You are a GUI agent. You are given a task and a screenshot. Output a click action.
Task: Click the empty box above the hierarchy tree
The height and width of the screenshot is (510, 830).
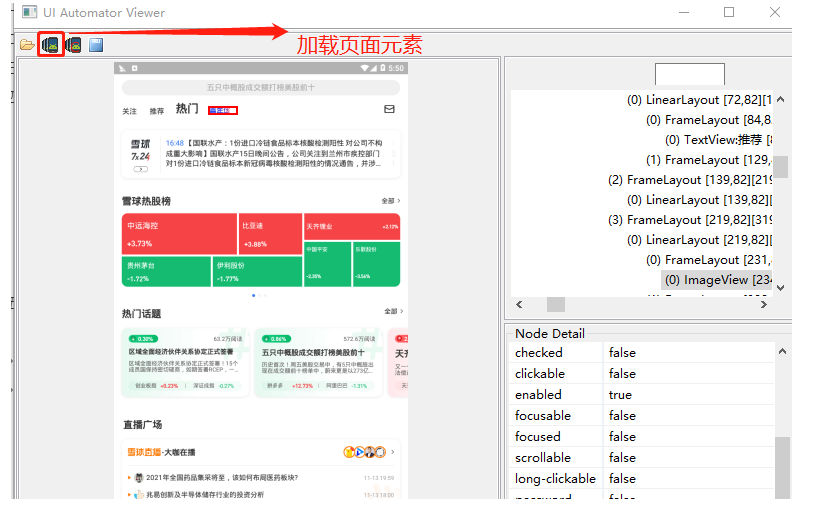click(x=690, y=74)
